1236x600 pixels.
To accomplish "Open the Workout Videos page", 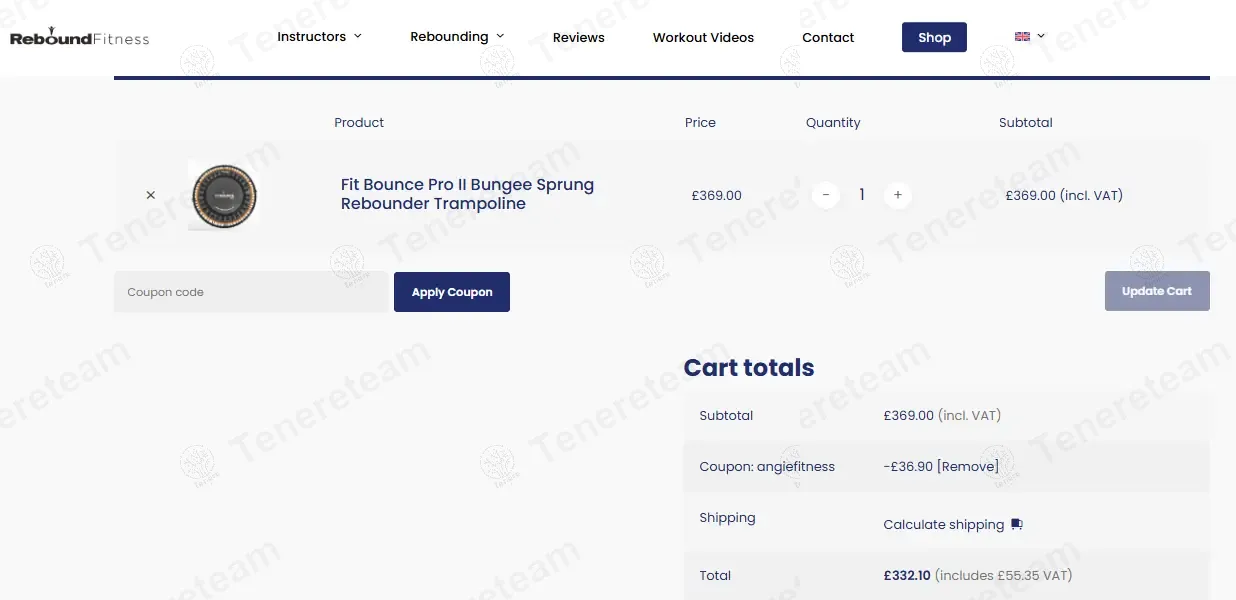I will click(x=703, y=38).
